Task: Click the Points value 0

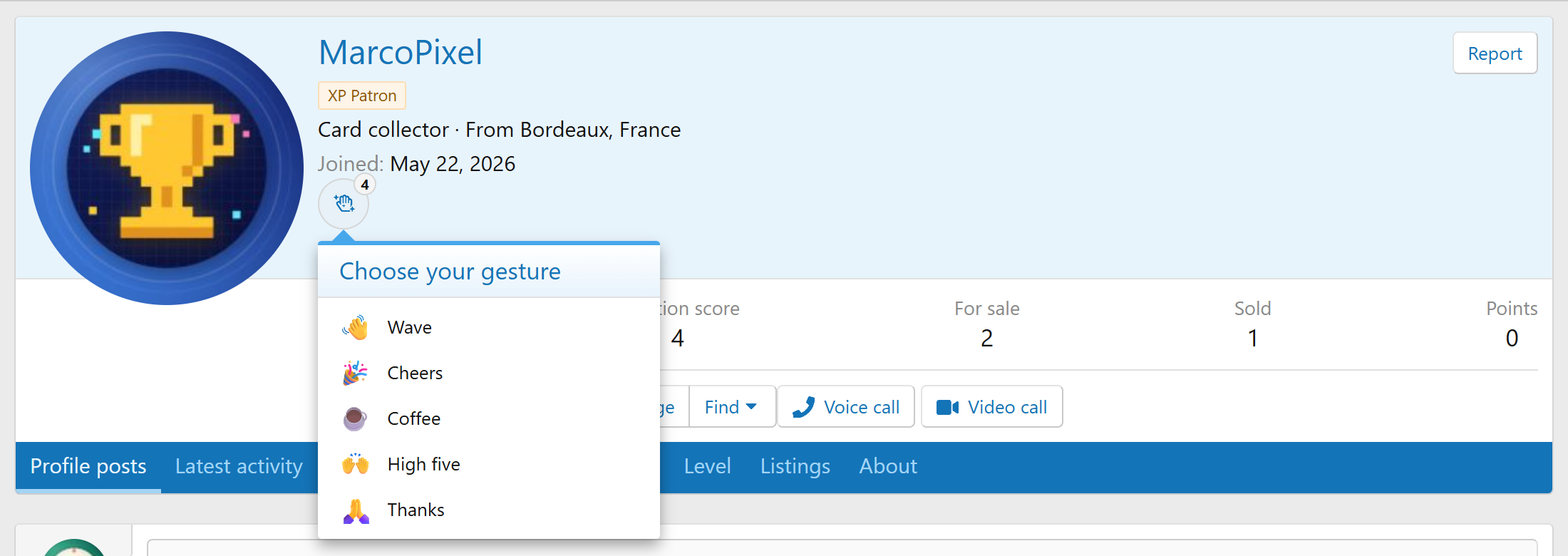Action: point(1512,338)
